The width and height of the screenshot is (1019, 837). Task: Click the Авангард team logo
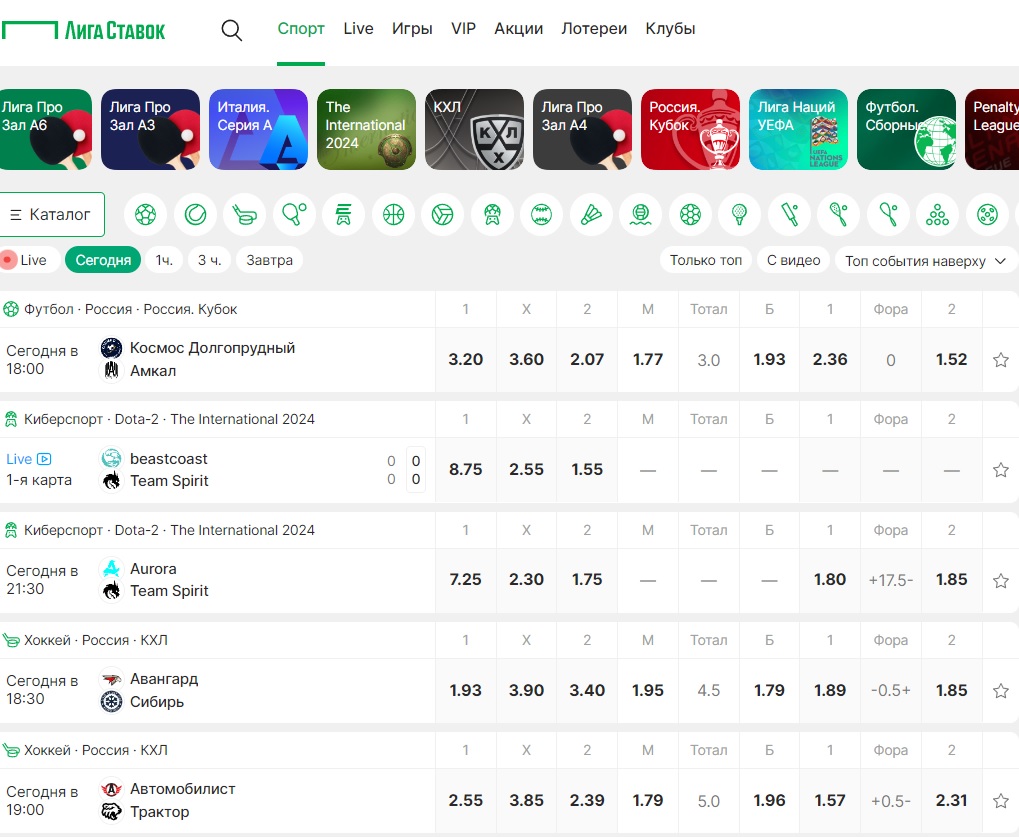coord(111,680)
